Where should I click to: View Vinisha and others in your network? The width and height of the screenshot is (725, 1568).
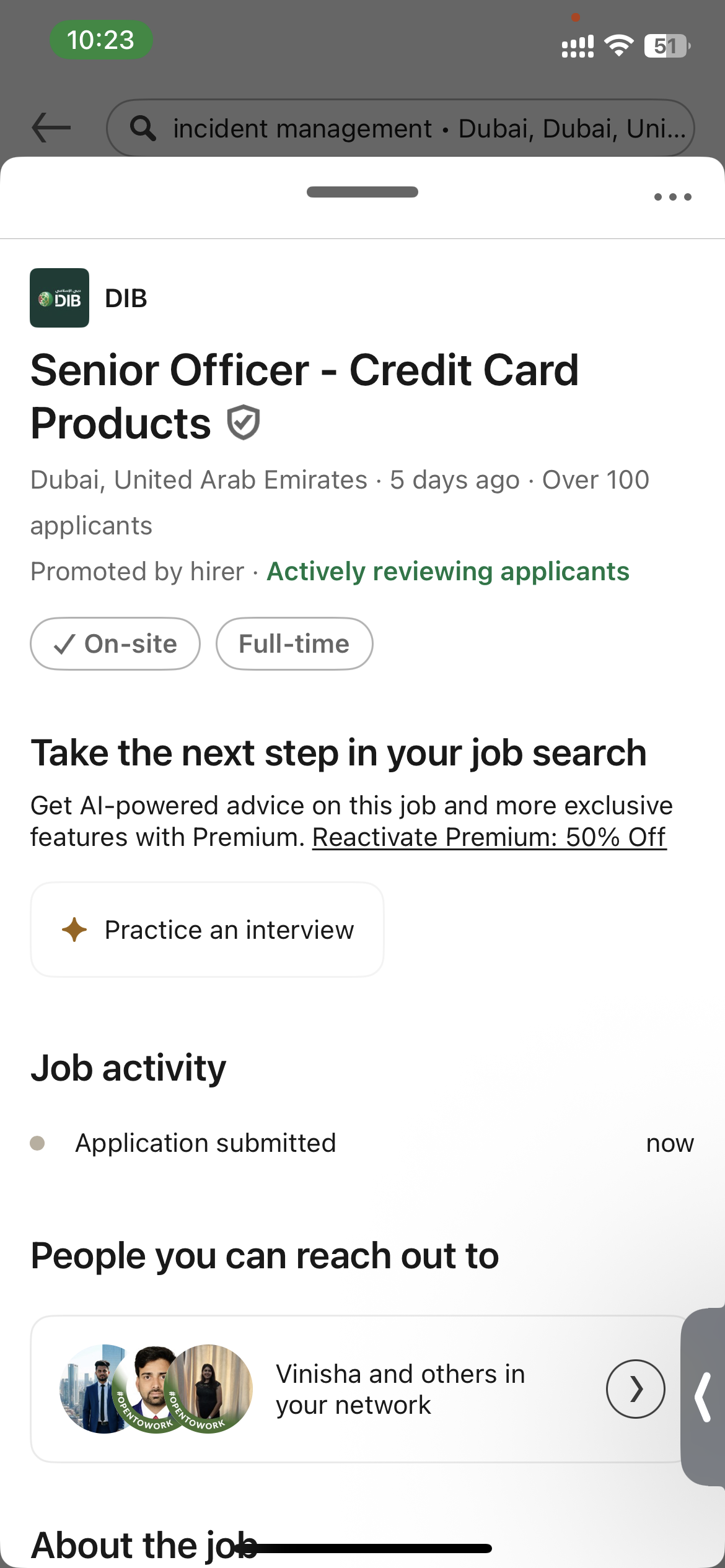tap(400, 1389)
